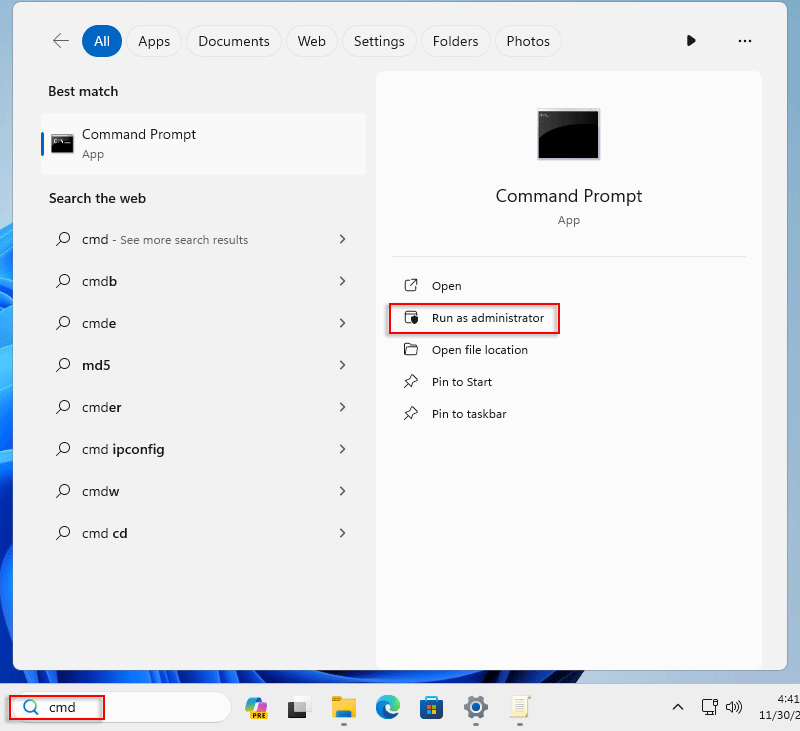Open File Explorer from the taskbar

[x=344, y=708]
